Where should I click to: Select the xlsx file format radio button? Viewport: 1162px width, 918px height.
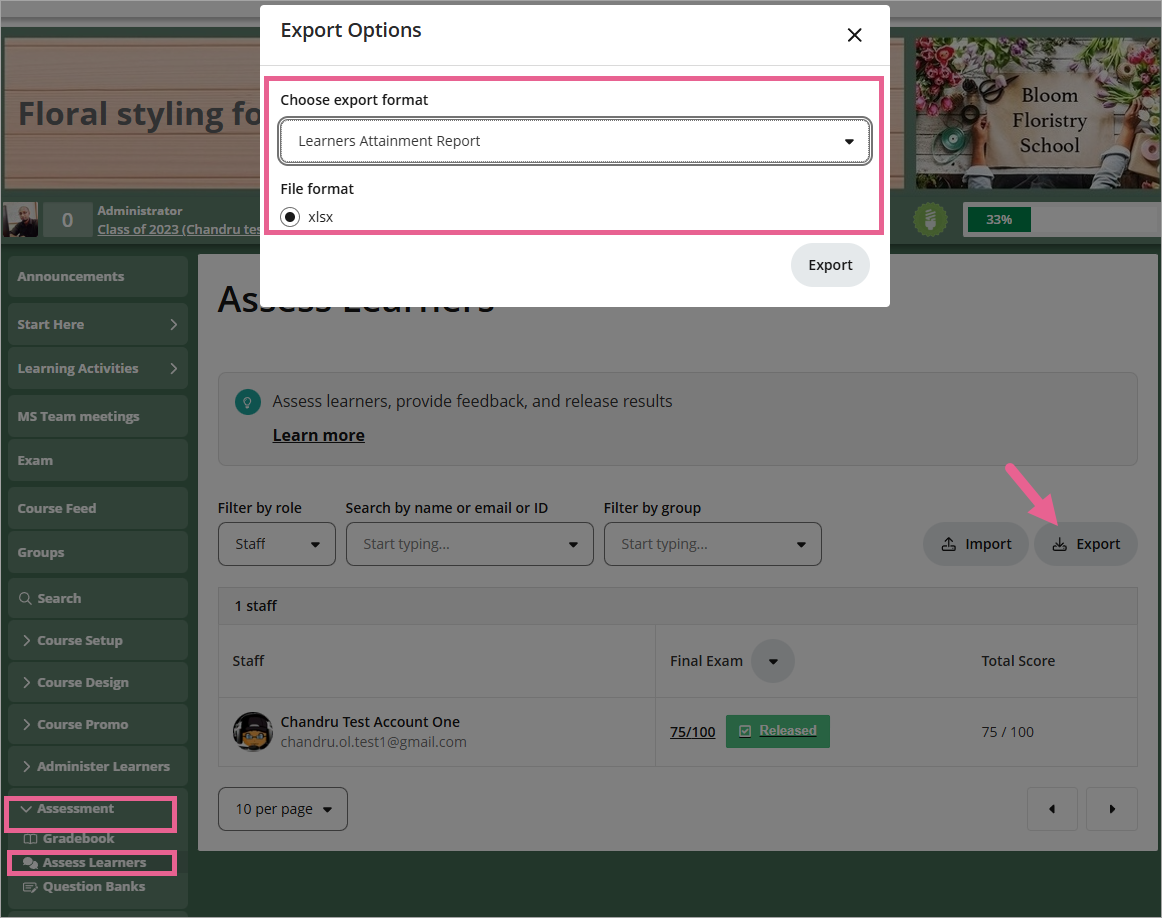[x=290, y=217]
